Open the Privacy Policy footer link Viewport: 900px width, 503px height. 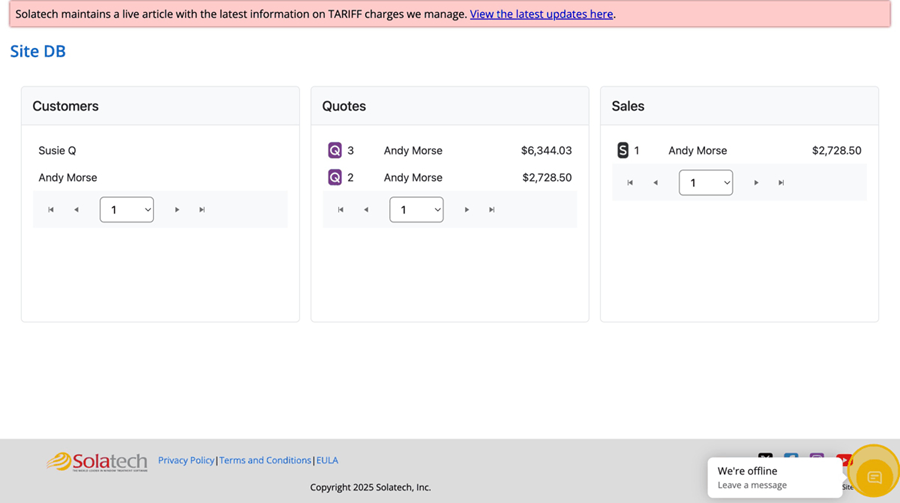point(186,460)
